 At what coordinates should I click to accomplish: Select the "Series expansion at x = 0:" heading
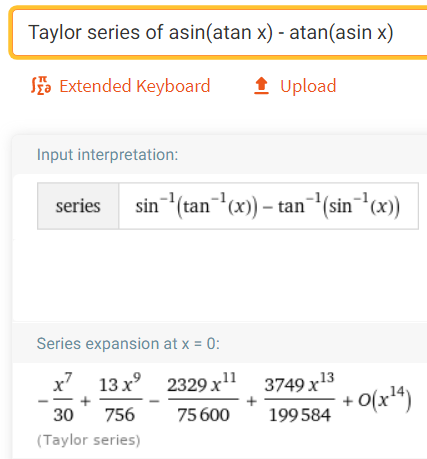point(128,344)
